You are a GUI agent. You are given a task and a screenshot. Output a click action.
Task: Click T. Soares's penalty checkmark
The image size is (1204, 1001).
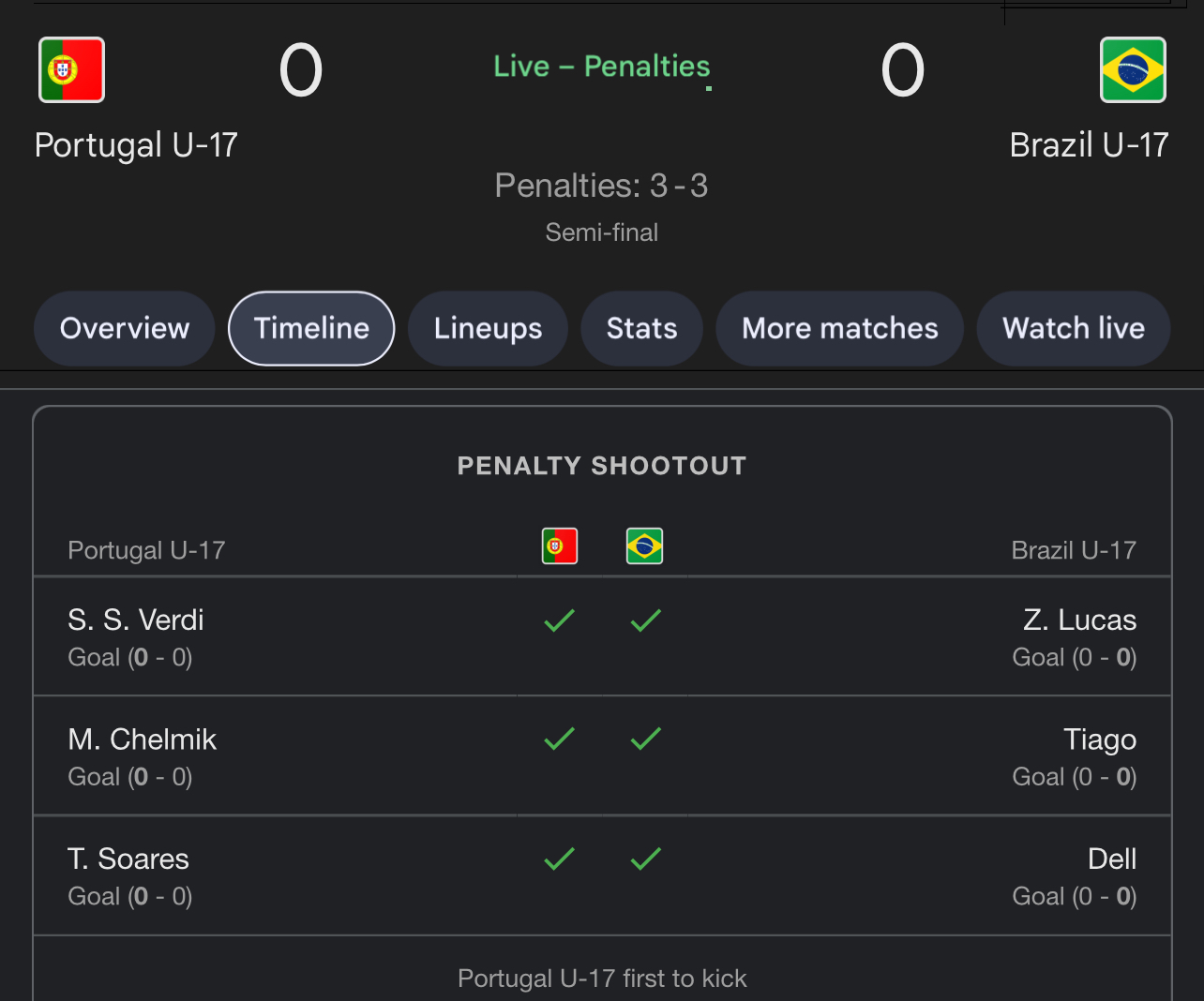pyautogui.click(x=560, y=859)
